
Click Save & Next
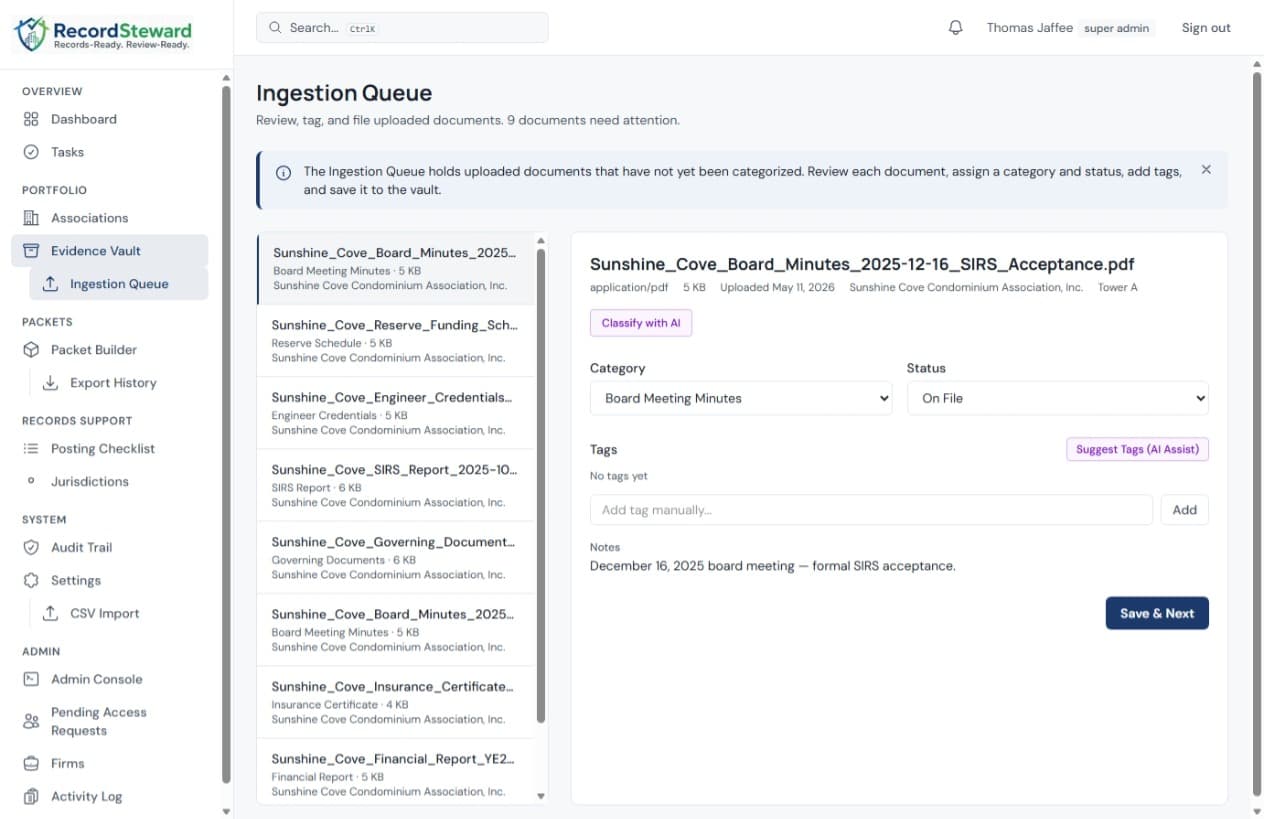click(x=1157, y=613)
